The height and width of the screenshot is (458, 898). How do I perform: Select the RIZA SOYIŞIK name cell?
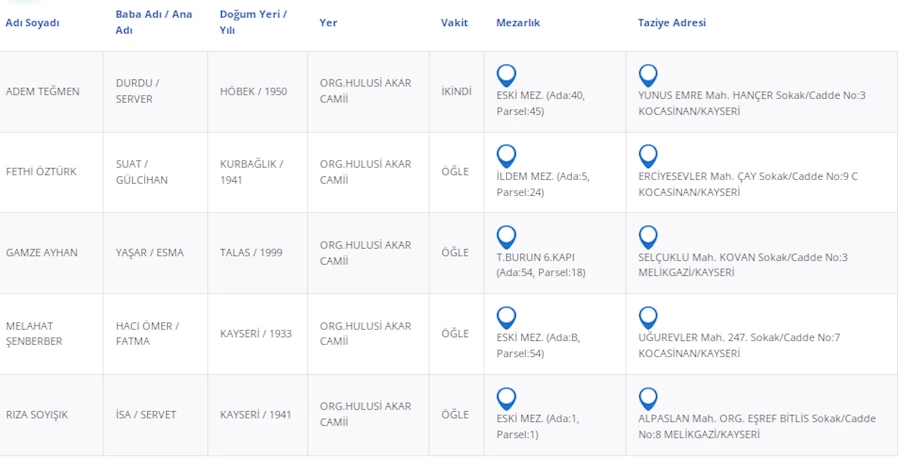coord(37,415)
